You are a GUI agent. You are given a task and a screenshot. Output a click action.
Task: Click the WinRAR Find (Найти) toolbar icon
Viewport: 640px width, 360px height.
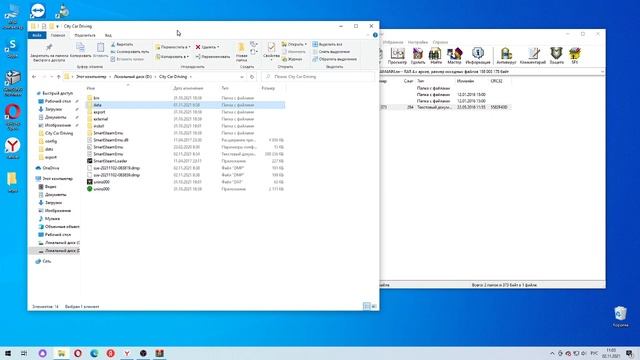click(x=436, y=56)
